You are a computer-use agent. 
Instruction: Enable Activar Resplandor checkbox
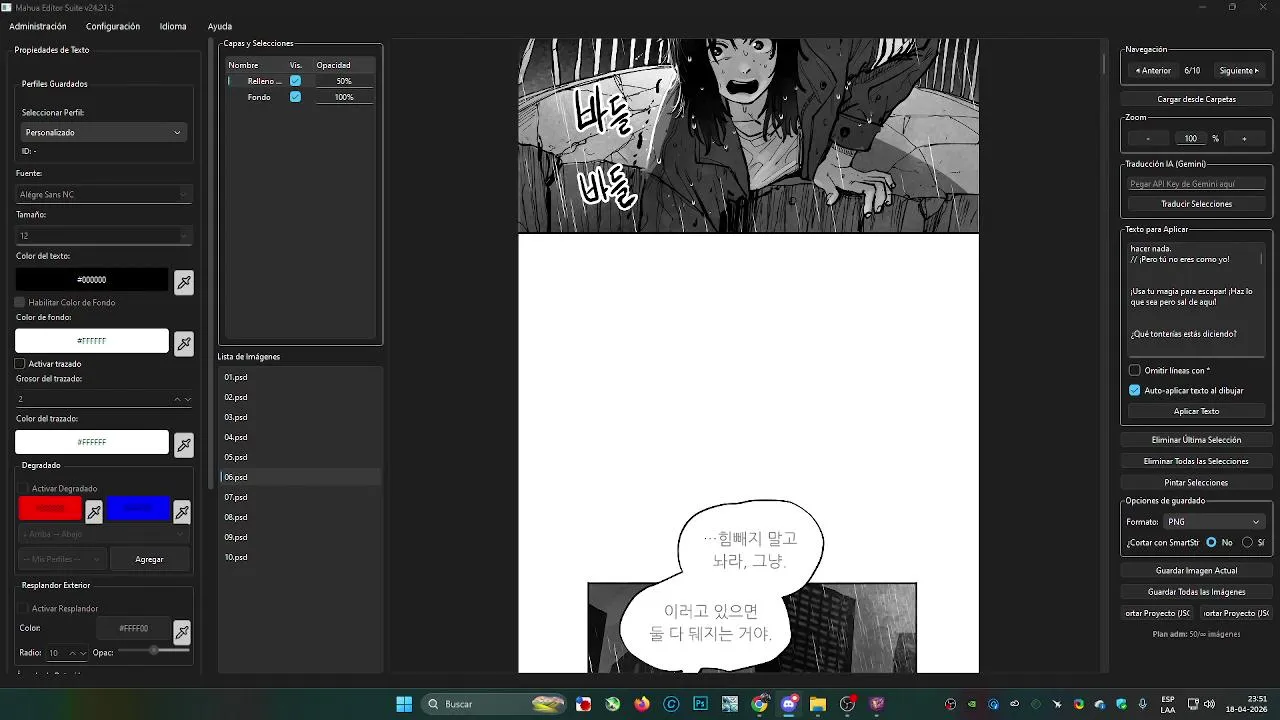[24, 608]
